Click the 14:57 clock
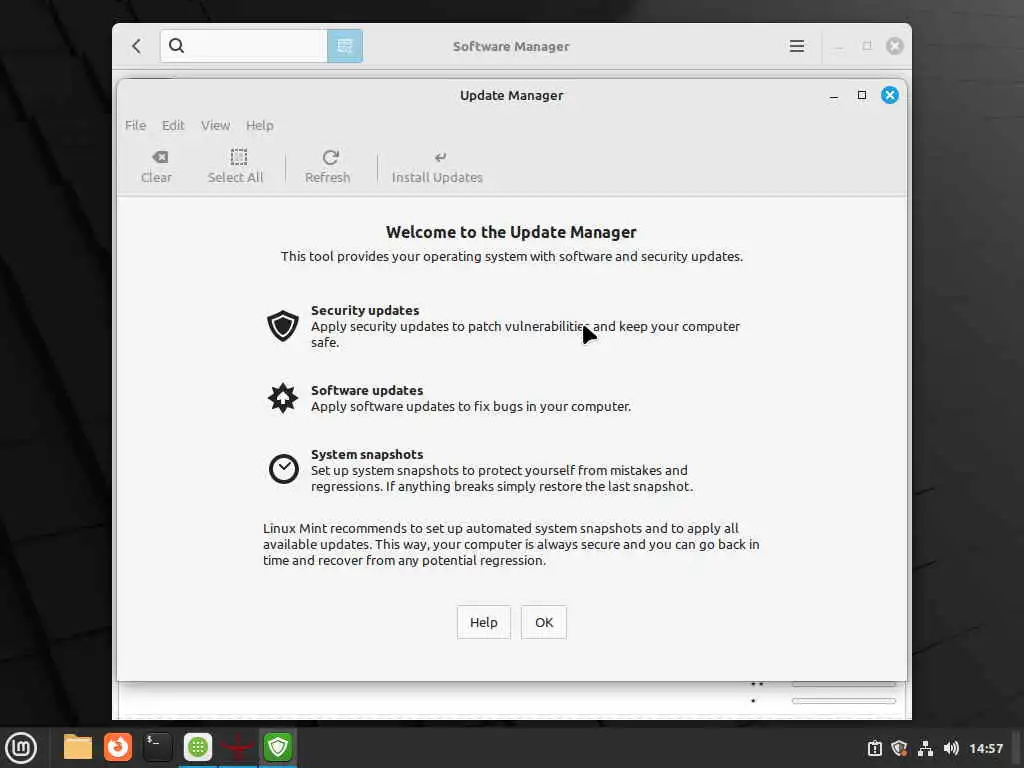The width and height of the screenshot is (1024, 768). tap(986, 748)
